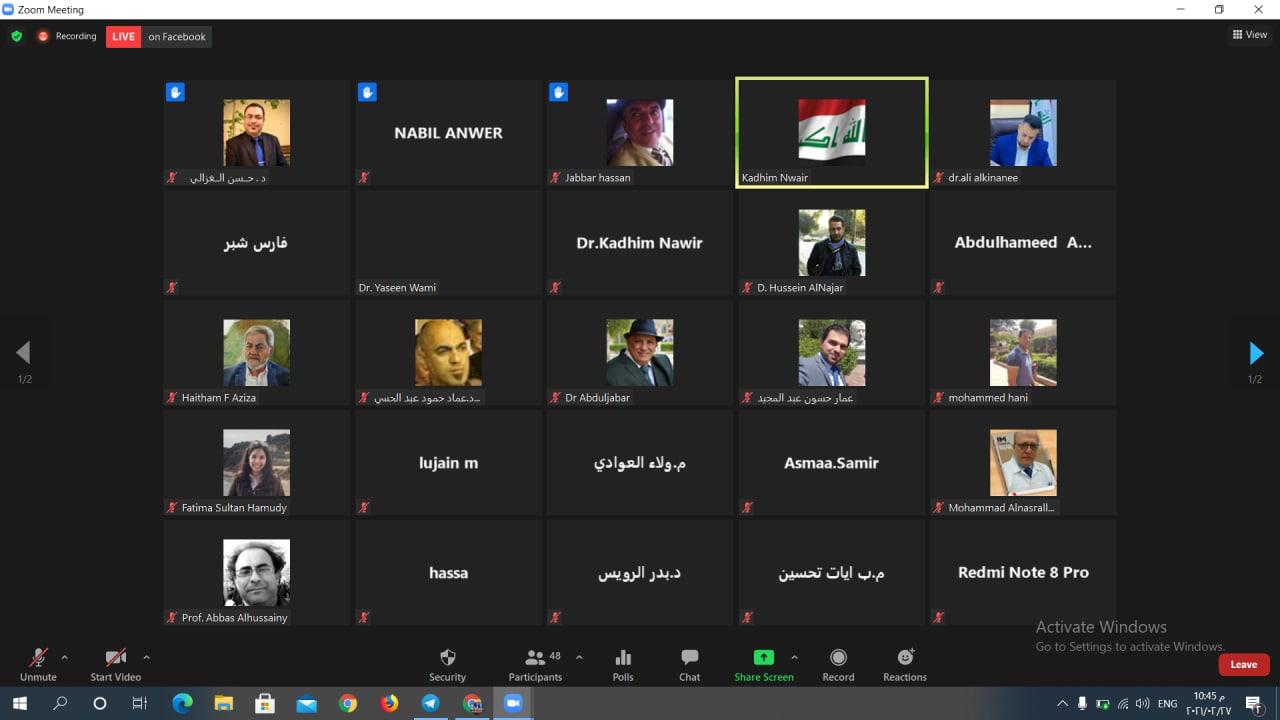Click the Dr. Yaseen Wami name label
The image size is (1280, 720).
397,288
